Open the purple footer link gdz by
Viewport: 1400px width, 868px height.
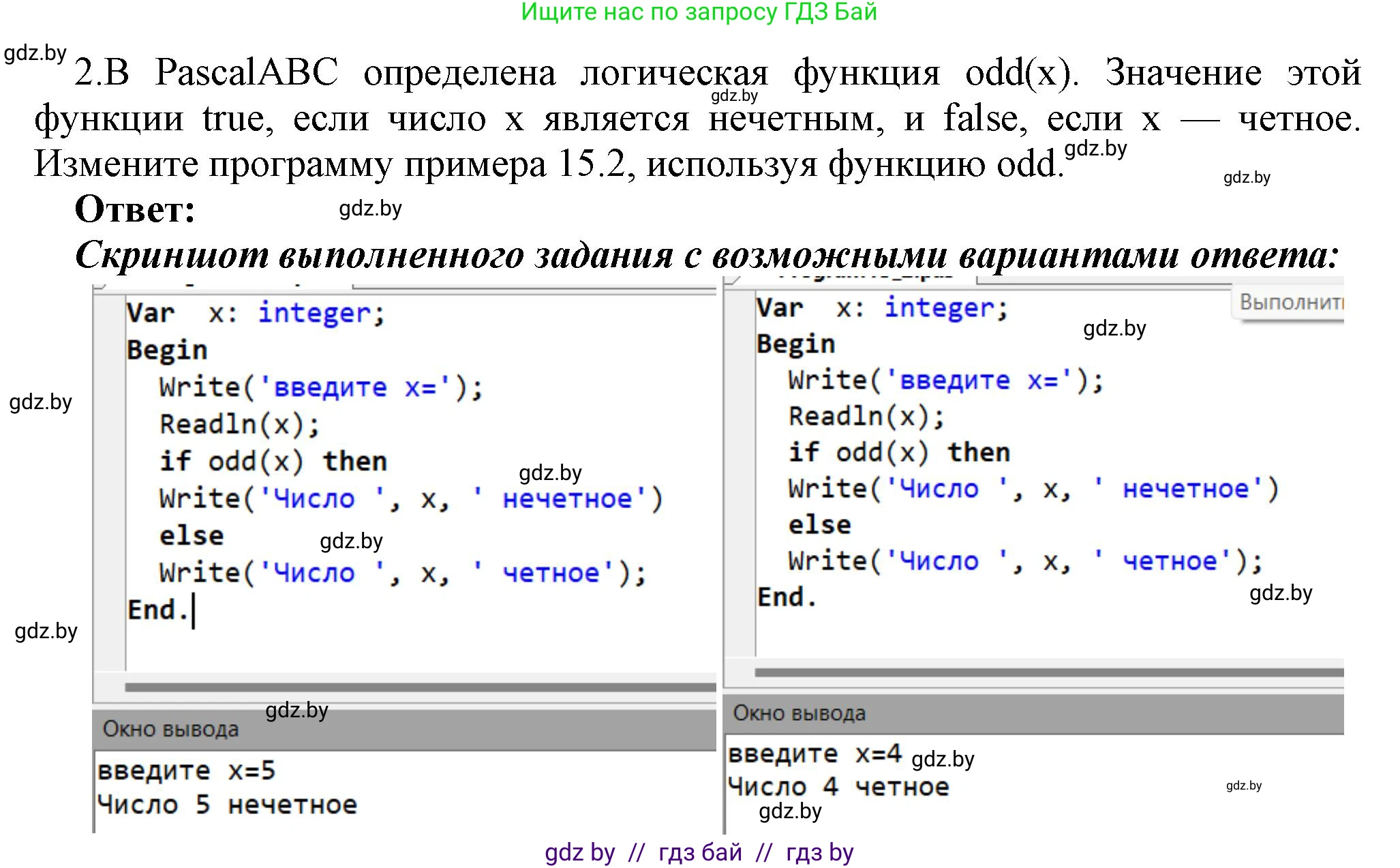coord(579,852)
